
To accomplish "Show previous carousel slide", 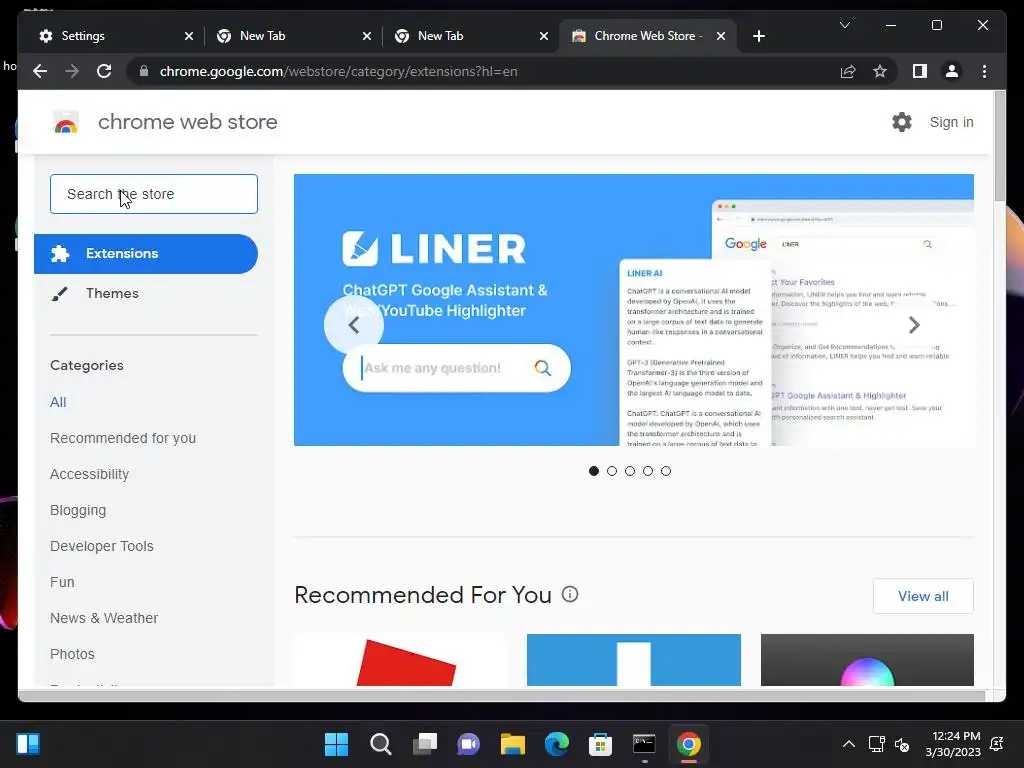I will pos(353,325).
